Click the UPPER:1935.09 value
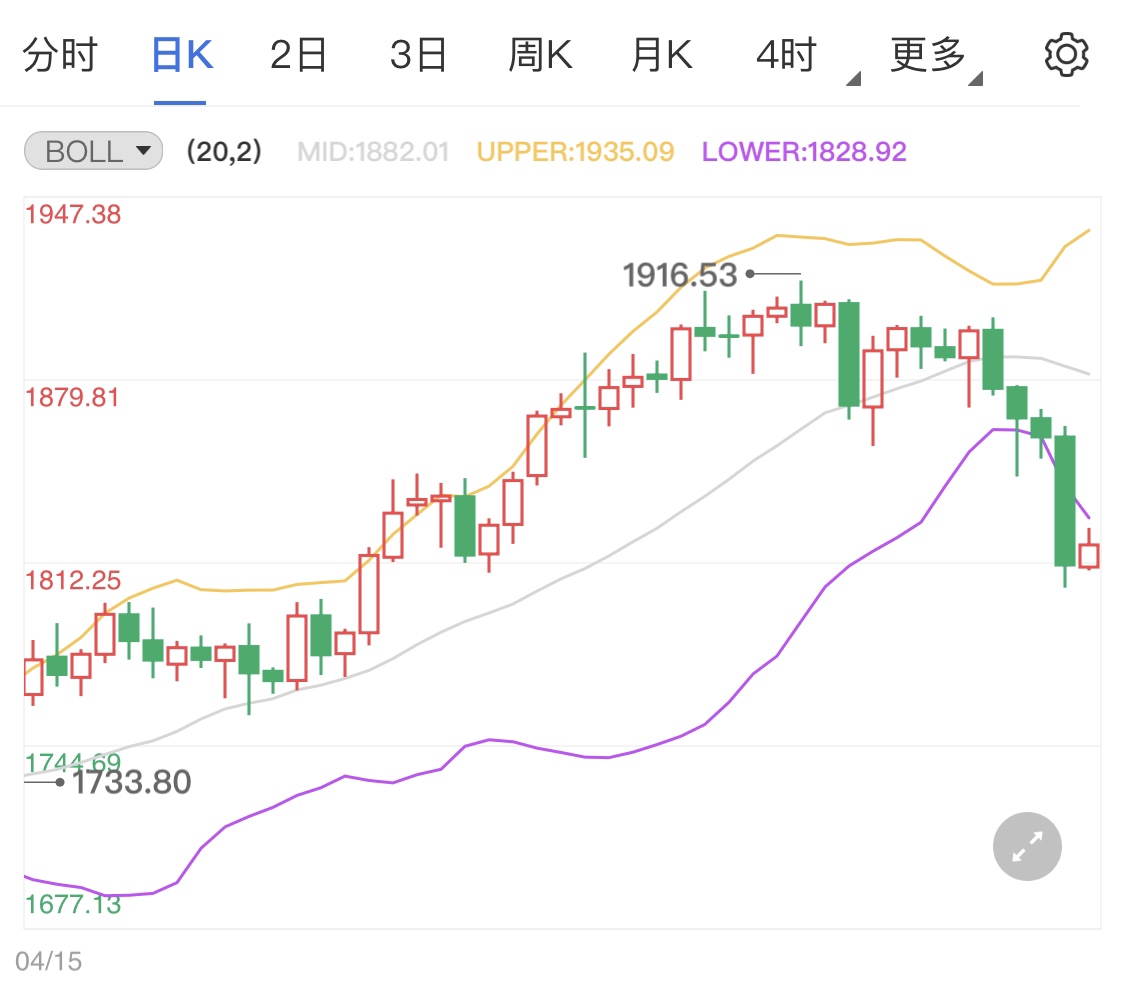Screen dimensions: 1125x982 pos(575,151)
